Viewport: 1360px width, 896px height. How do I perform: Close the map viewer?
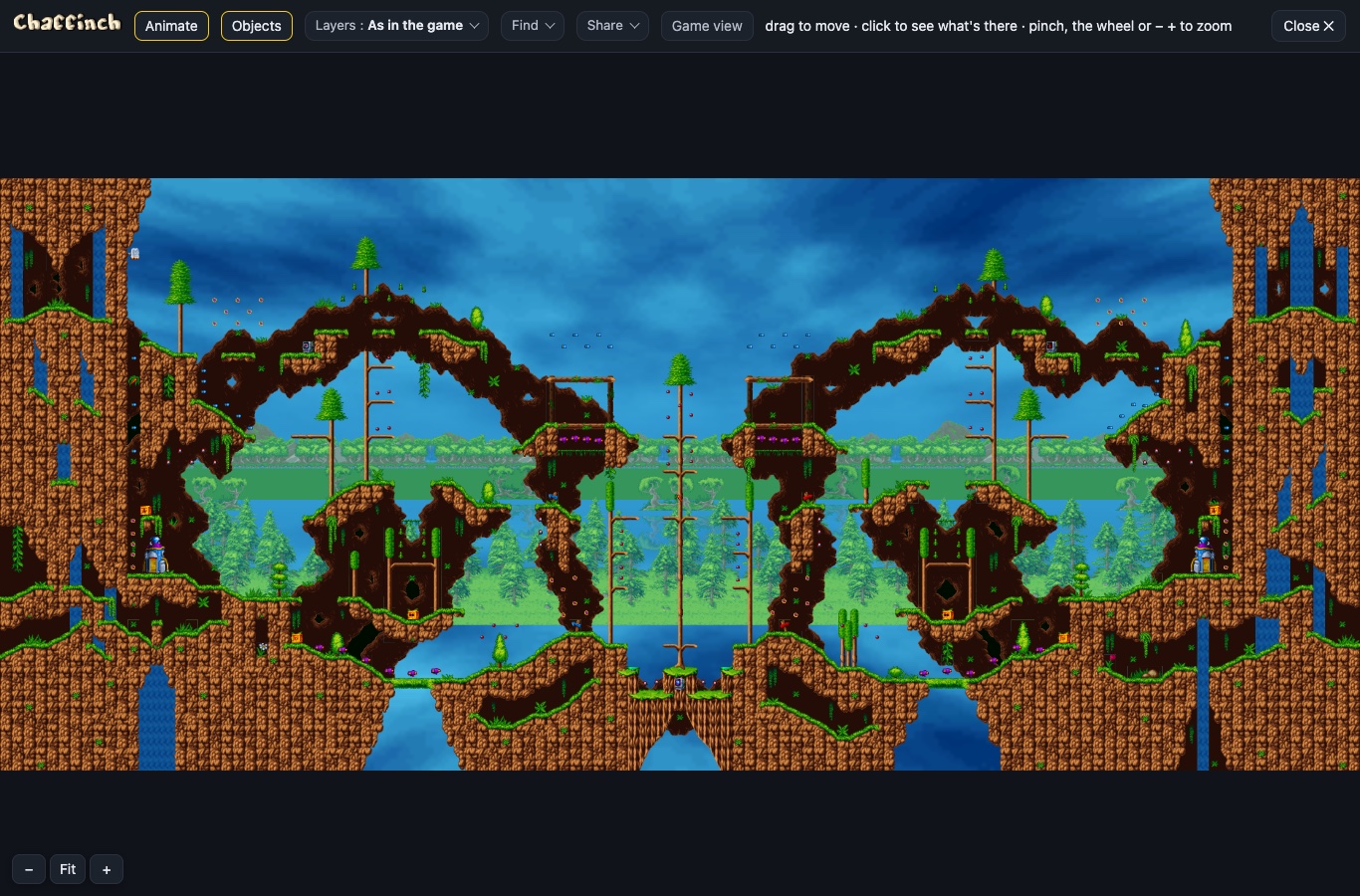click(1308, 26)
